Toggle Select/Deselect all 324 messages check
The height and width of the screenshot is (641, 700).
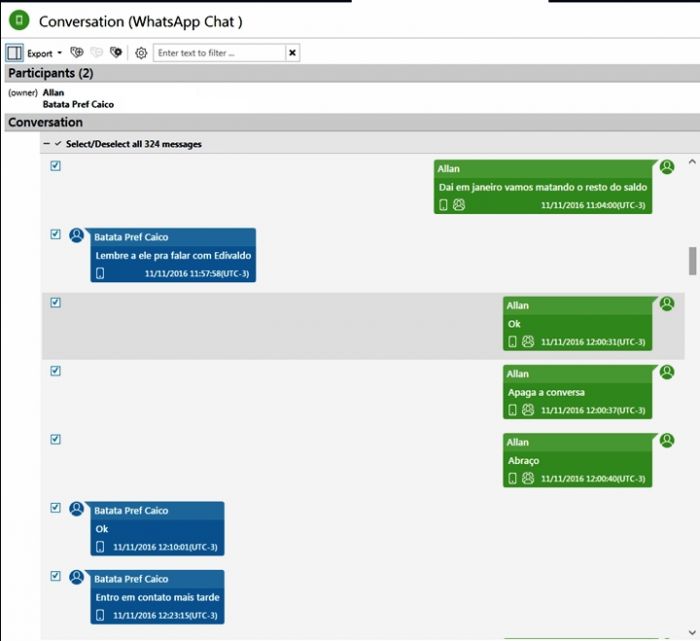pyautogui.click(x=58, y=144)
